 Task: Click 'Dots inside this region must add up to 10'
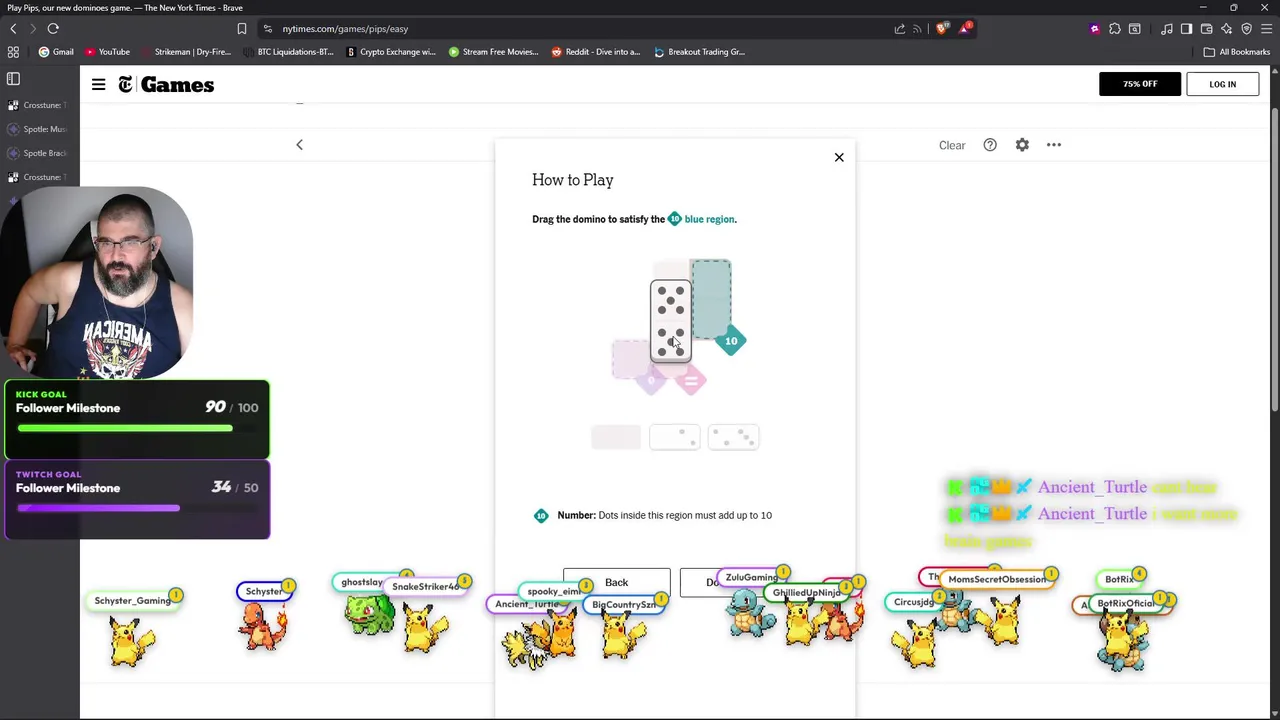pos(685,515)
